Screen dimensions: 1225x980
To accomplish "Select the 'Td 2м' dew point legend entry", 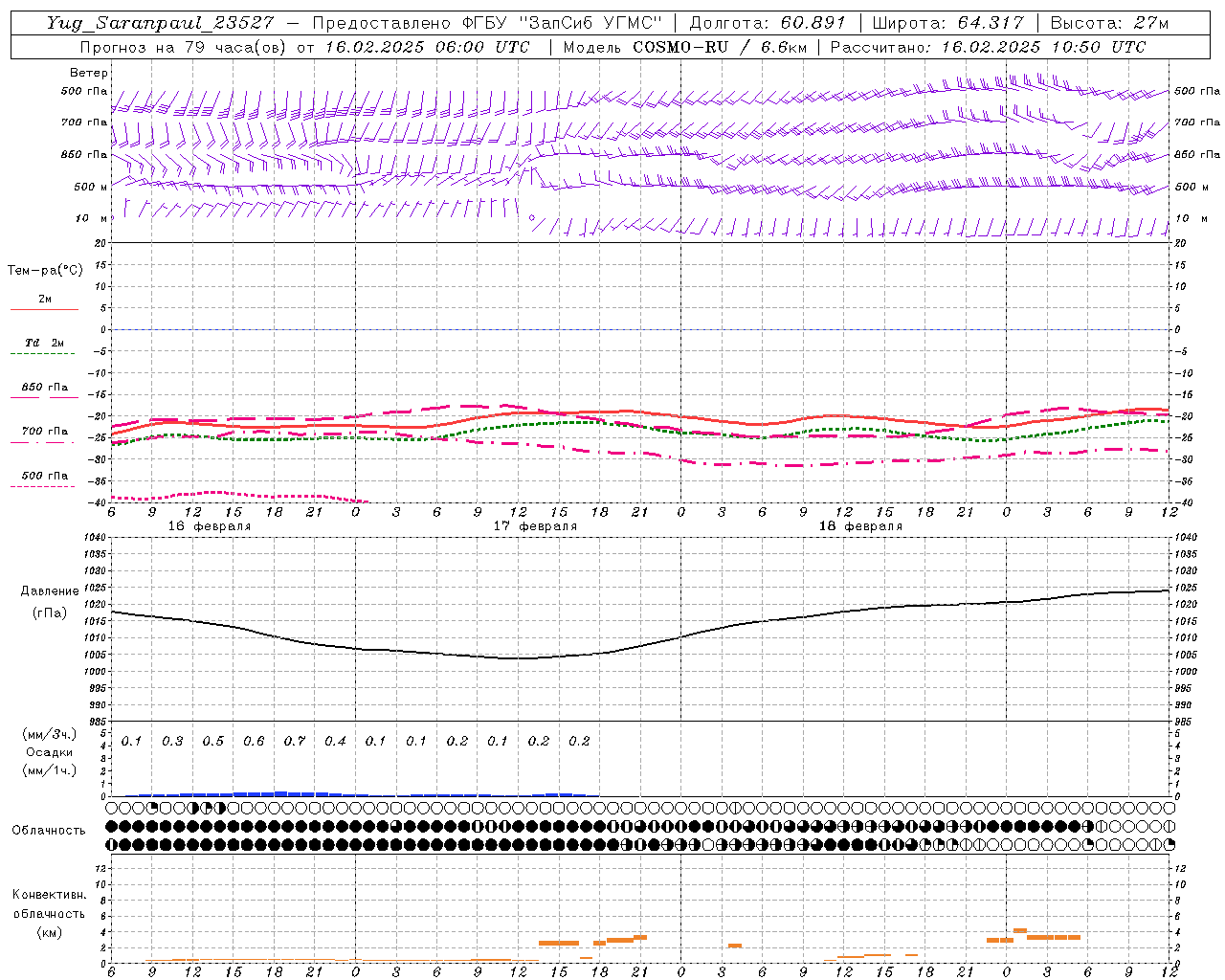I will pos(44,343).
